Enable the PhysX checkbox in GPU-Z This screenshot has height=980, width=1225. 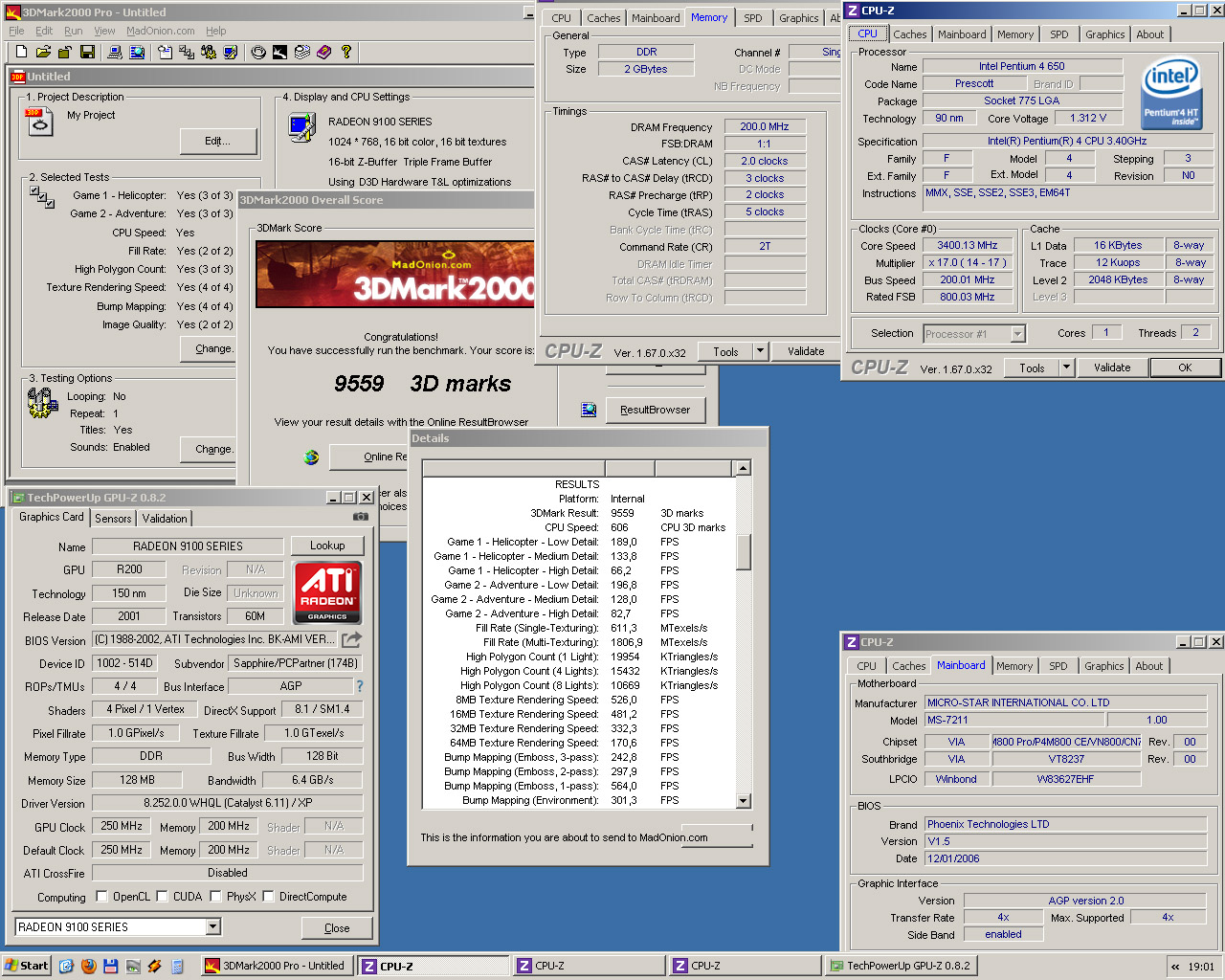tap(215, 897)
